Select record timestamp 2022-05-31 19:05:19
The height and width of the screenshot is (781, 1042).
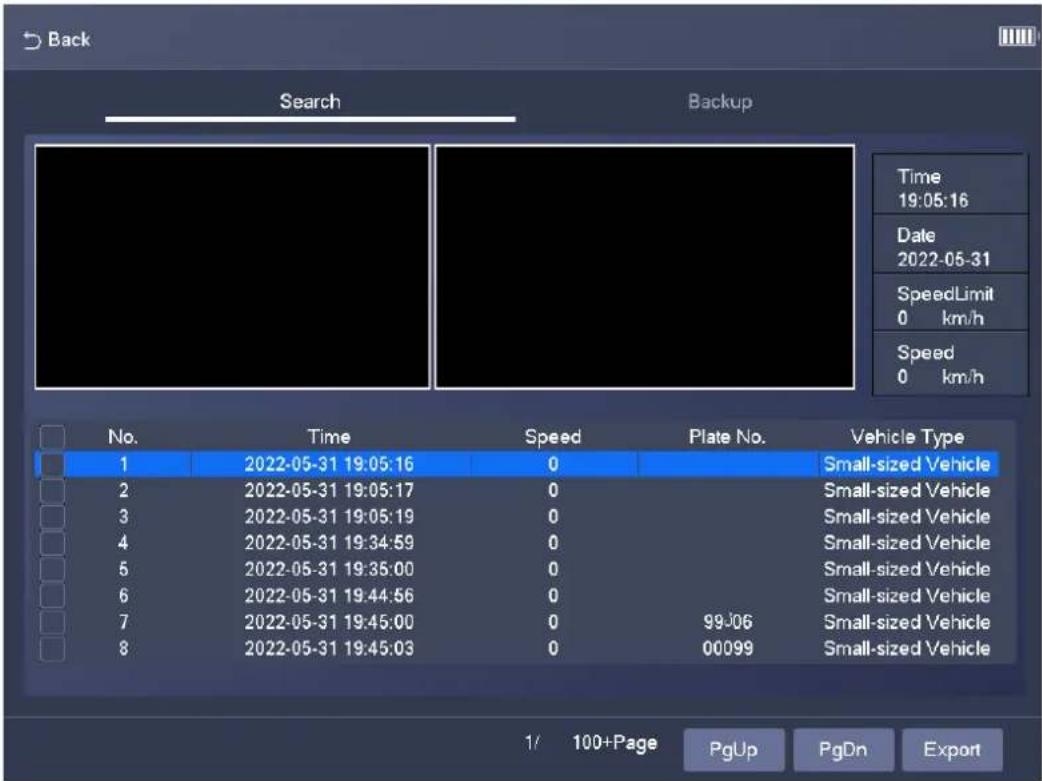pyautogui.click(x=329, y=516)
